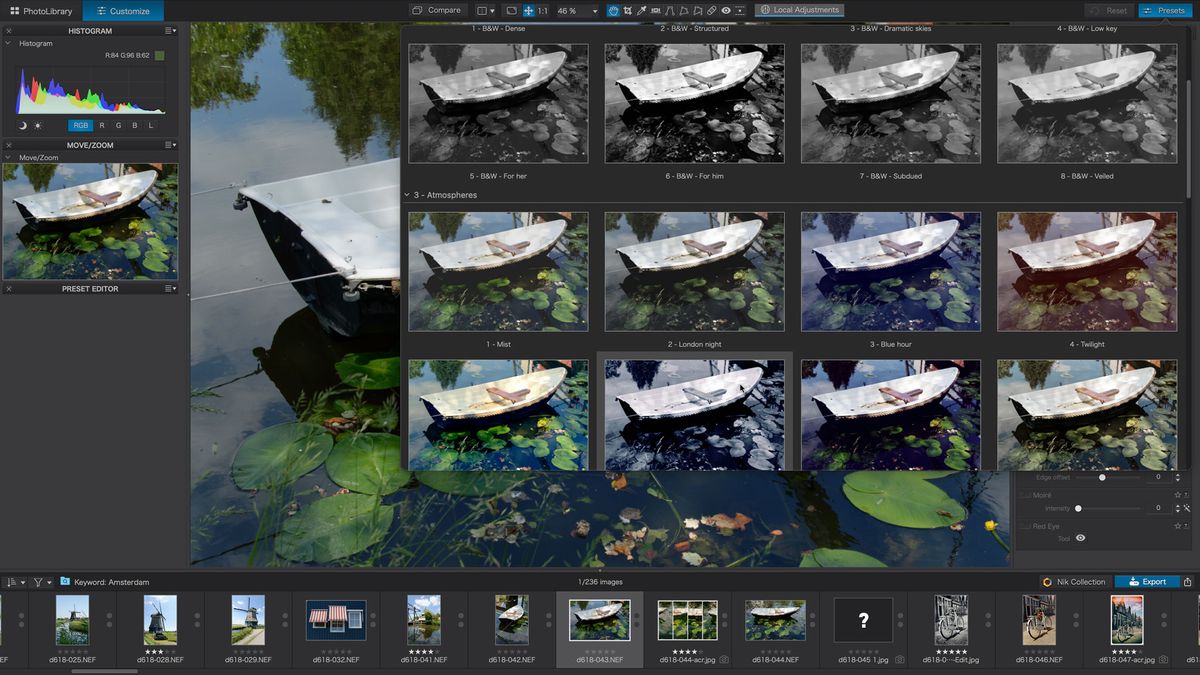Click the Red Eye favorite star icon
The image size is (1200, 675).
pos(1177,526)
